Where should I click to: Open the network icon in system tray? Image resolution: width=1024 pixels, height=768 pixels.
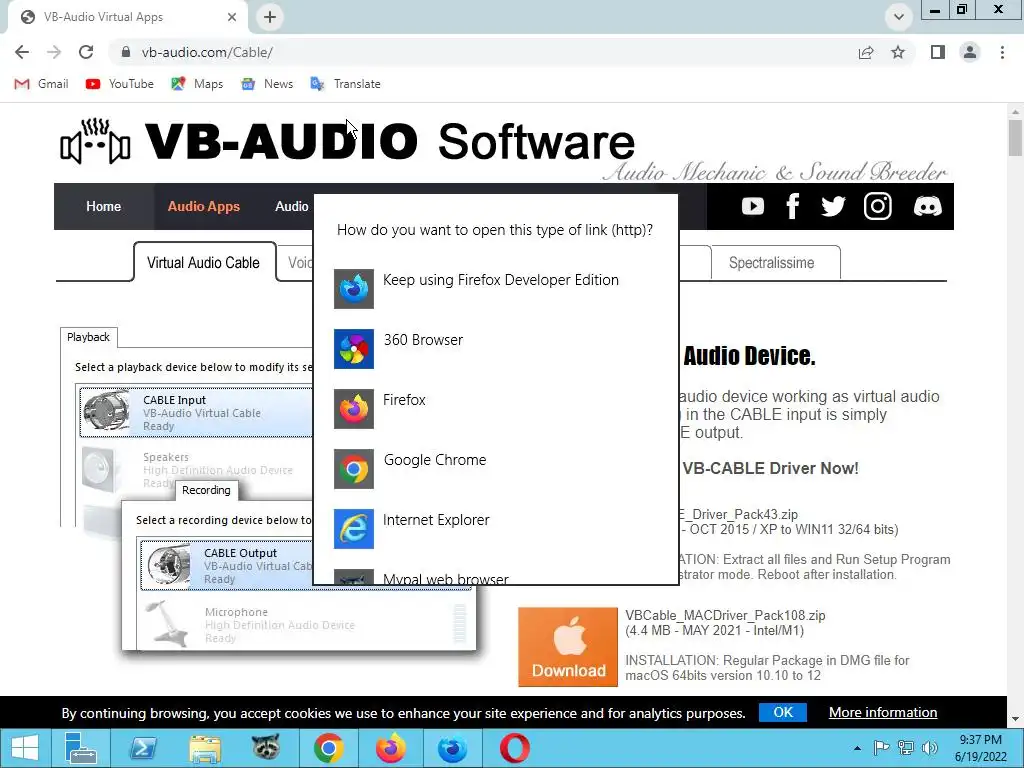tap(906, 748)
